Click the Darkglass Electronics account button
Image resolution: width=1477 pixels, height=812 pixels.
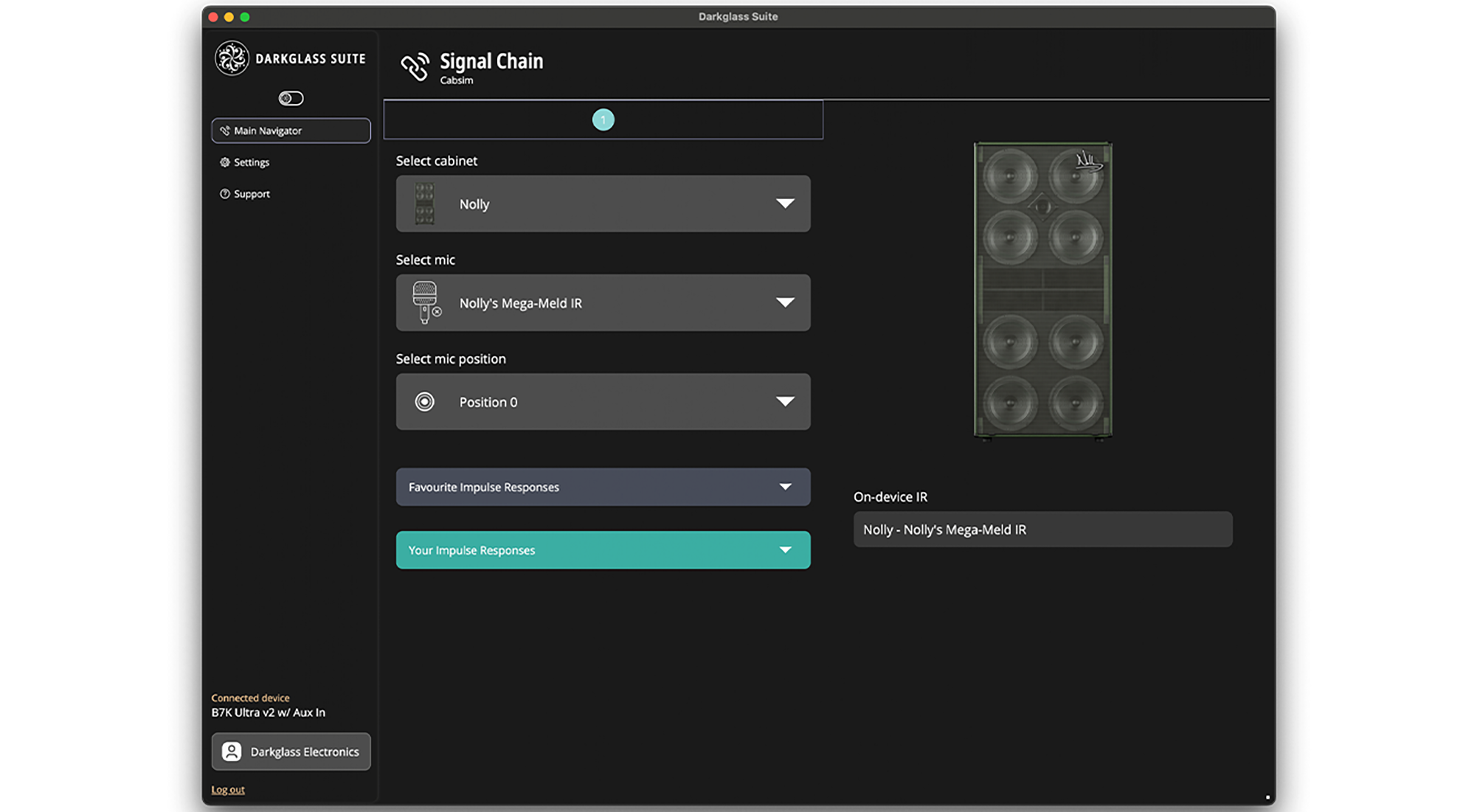click(291, 752)
